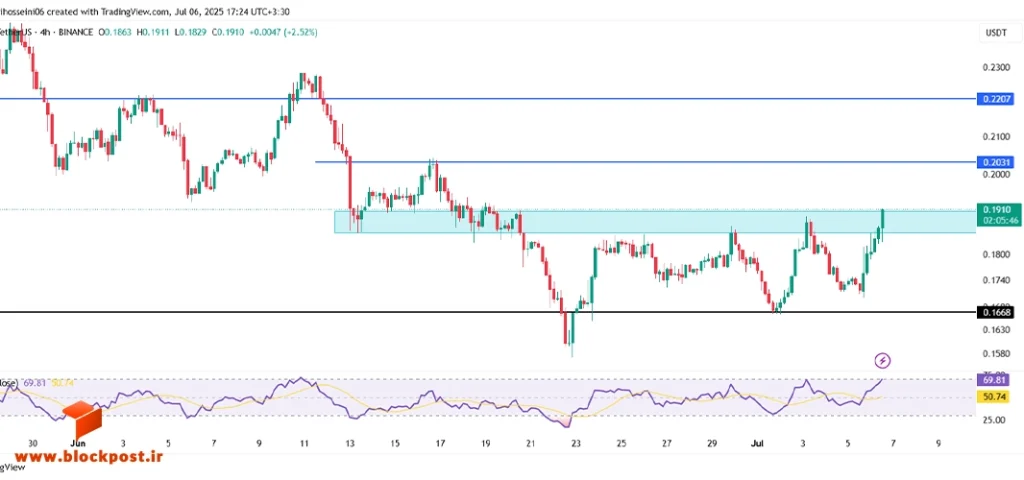Image resolution: width=1024 pixels, height=480 pixels.
Task: Click the 0.1800 price axis label
Action: click(x=995, y=254)
